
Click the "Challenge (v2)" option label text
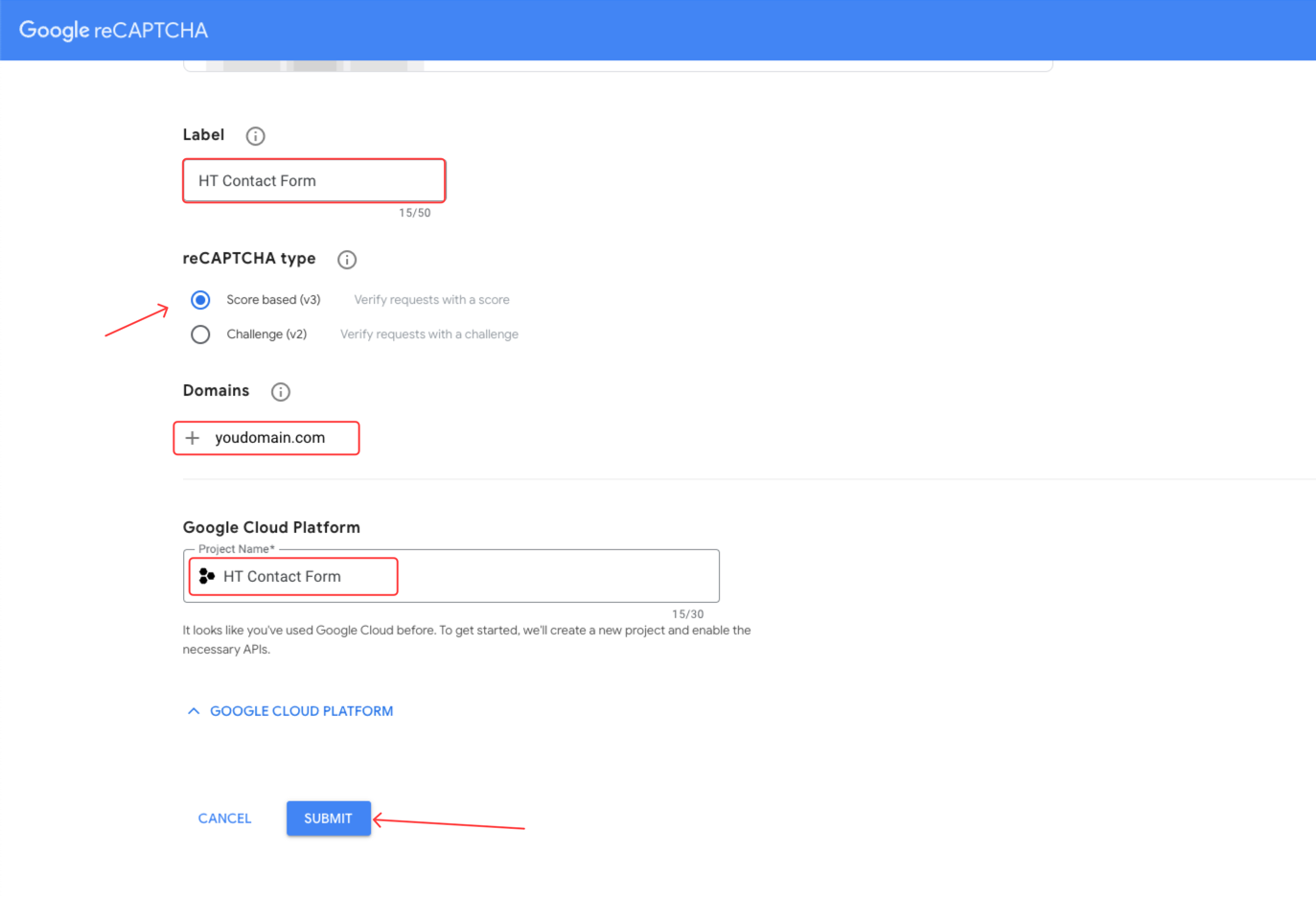[x=266, y=334]
